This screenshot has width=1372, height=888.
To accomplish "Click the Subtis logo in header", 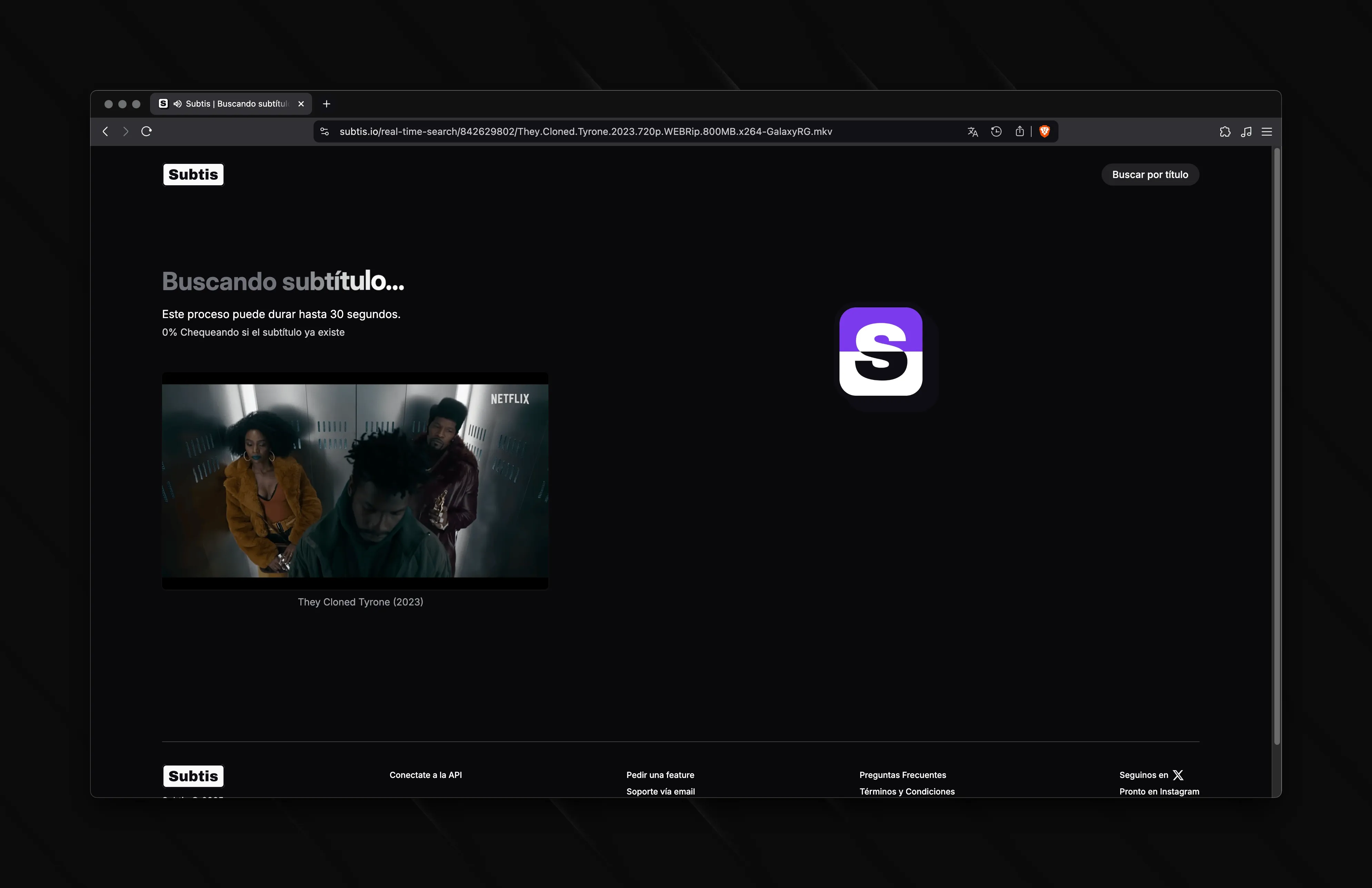I will click(193, 175).
